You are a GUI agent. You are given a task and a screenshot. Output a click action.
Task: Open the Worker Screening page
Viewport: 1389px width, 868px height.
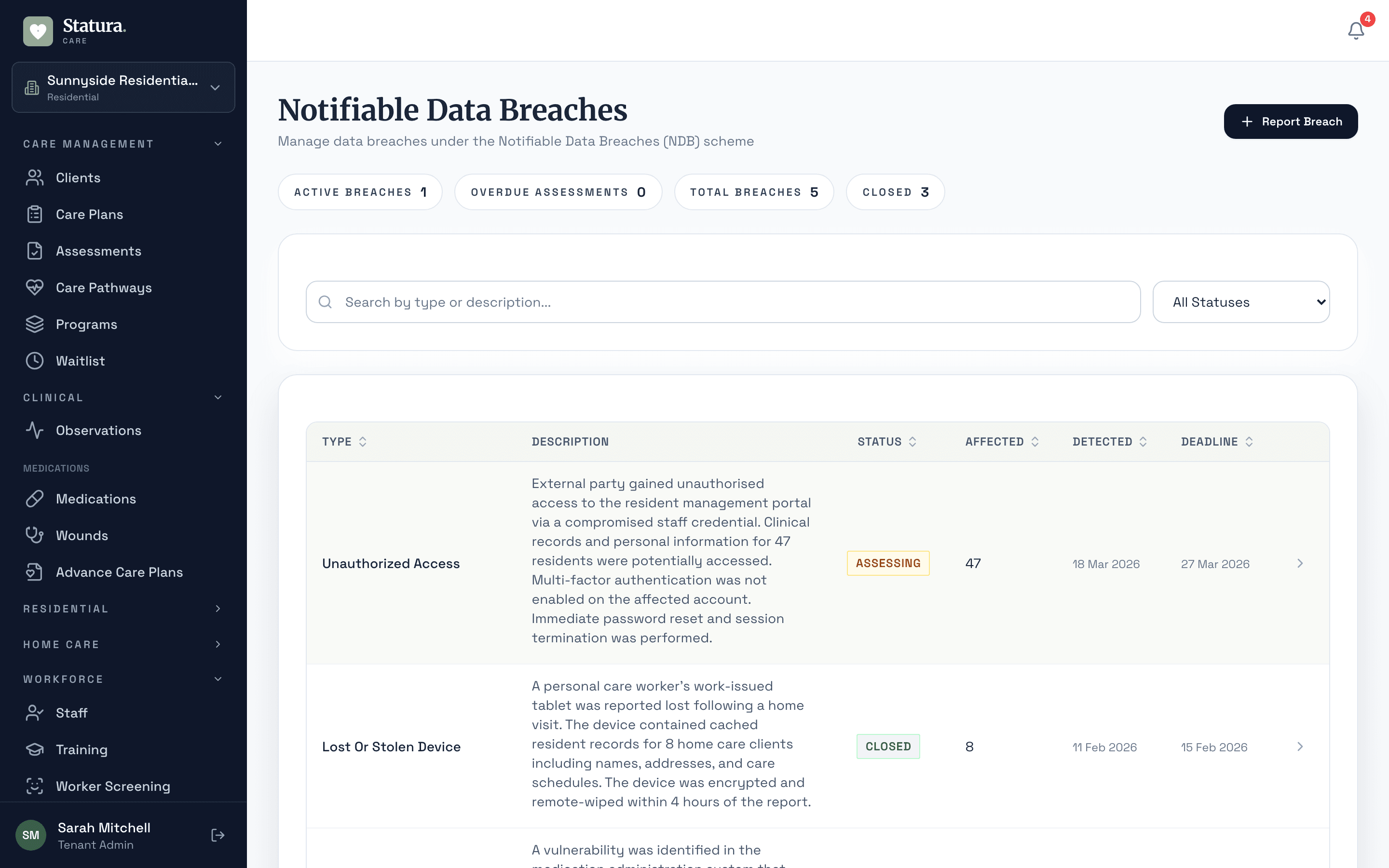(123, 787)
